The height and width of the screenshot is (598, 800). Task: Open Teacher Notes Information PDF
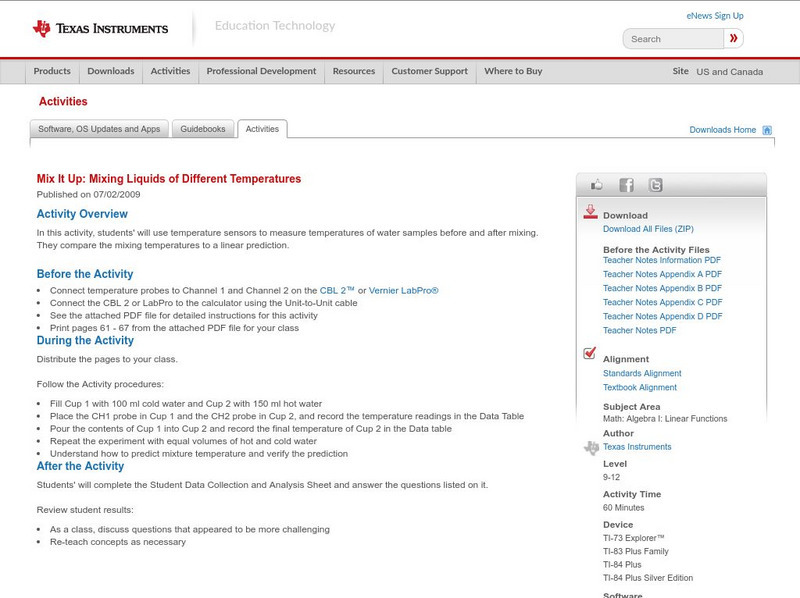coord(662,260)
